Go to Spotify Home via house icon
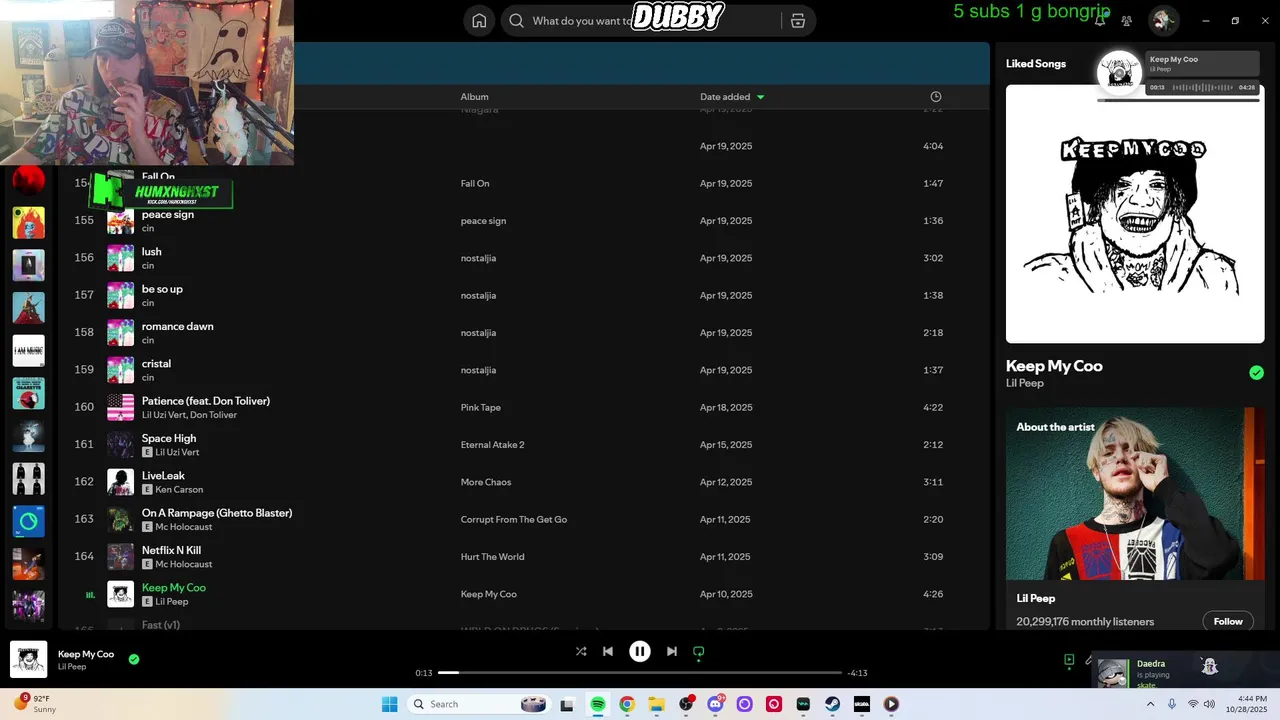The width and height of the screenshot is (1280, 720). tap(479, 21)
